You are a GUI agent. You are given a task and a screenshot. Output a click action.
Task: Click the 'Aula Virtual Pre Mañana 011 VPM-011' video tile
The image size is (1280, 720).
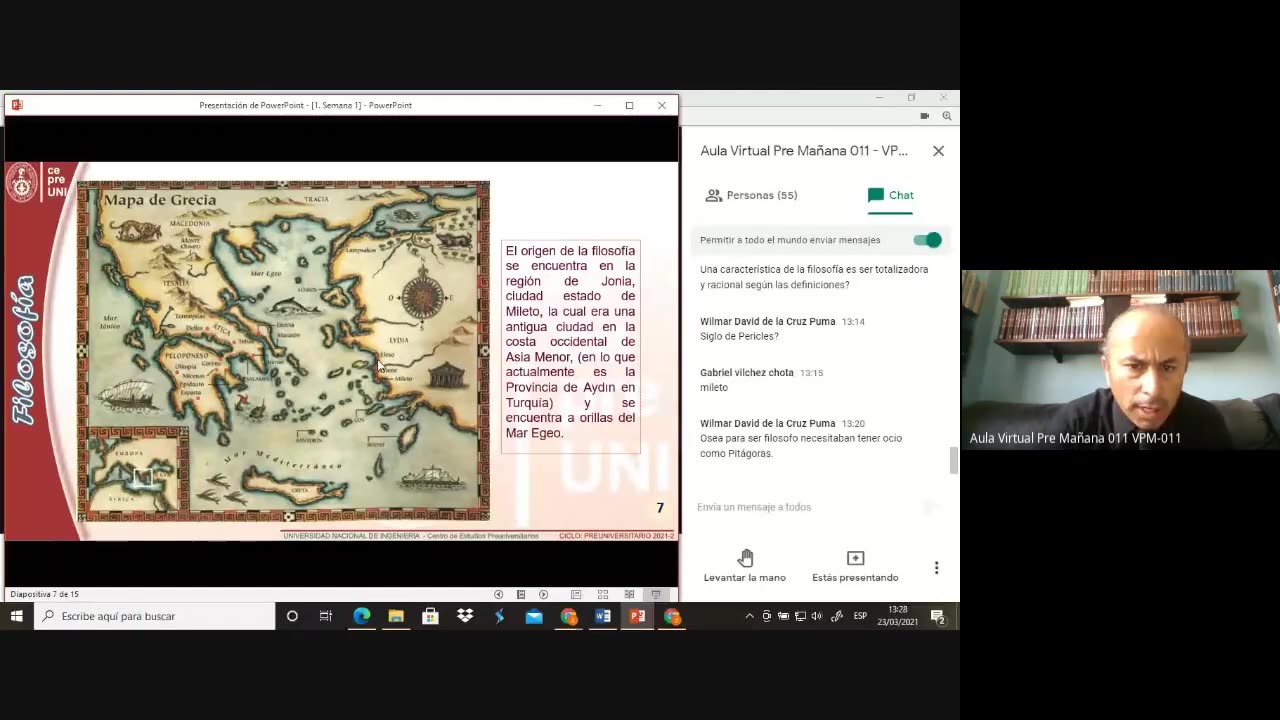point(1120,359)
